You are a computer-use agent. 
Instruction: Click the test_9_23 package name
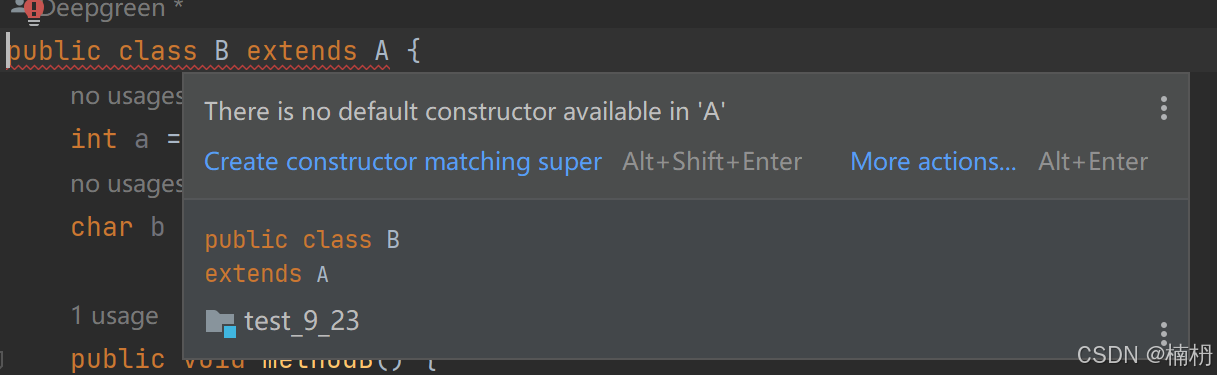(302, 321)
